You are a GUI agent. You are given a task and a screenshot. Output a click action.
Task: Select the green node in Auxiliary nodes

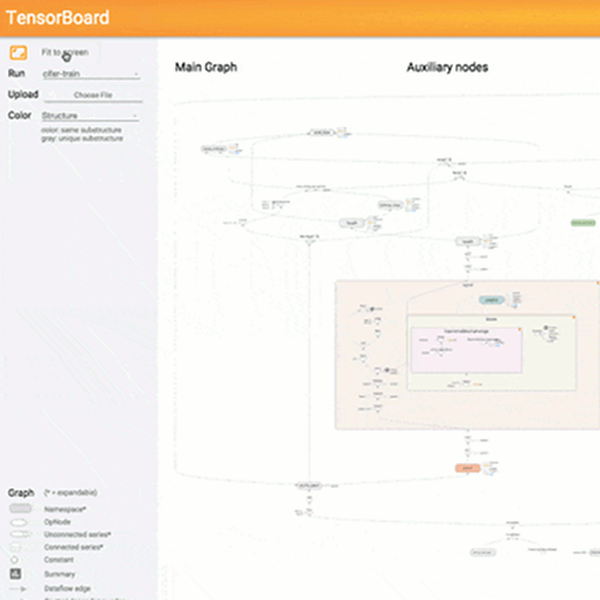click(x=582, y=222)
